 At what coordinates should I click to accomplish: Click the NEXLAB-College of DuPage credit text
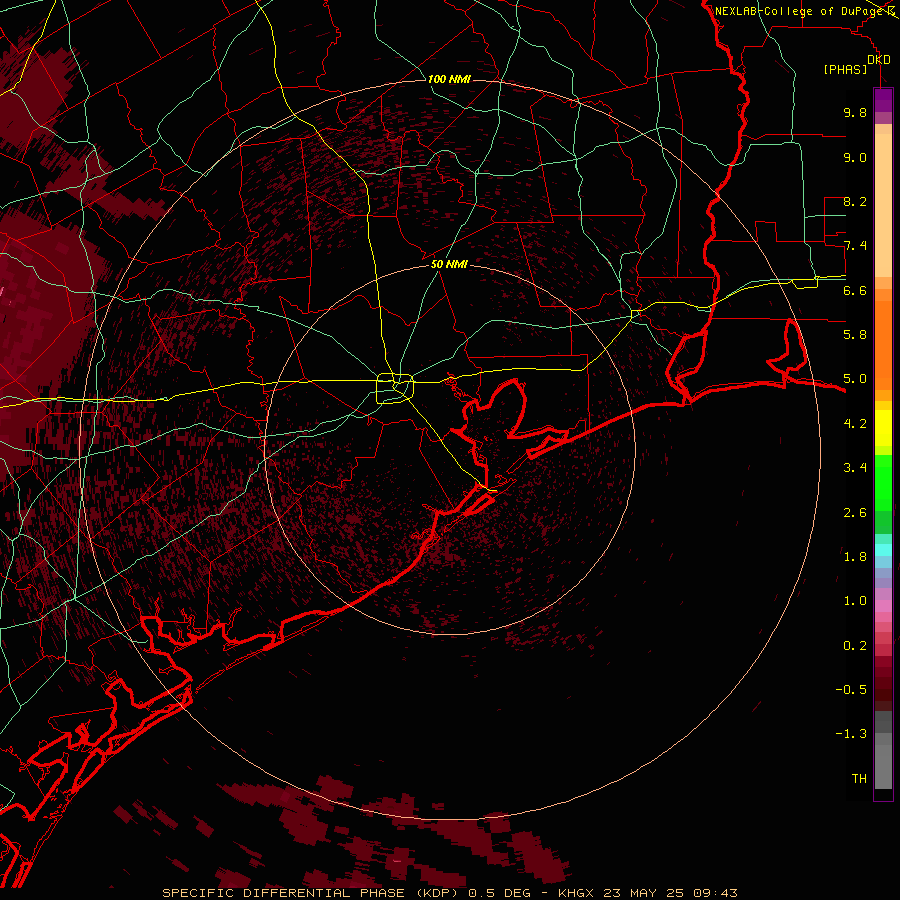pyautogui.click(x=801, y=11)
